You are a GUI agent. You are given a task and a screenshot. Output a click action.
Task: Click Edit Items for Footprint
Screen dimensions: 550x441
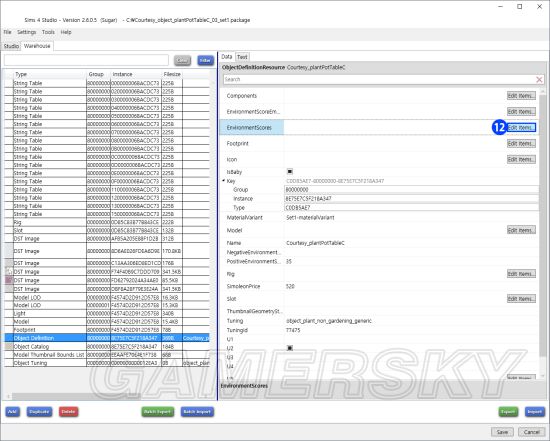click(x=521, y=143)
